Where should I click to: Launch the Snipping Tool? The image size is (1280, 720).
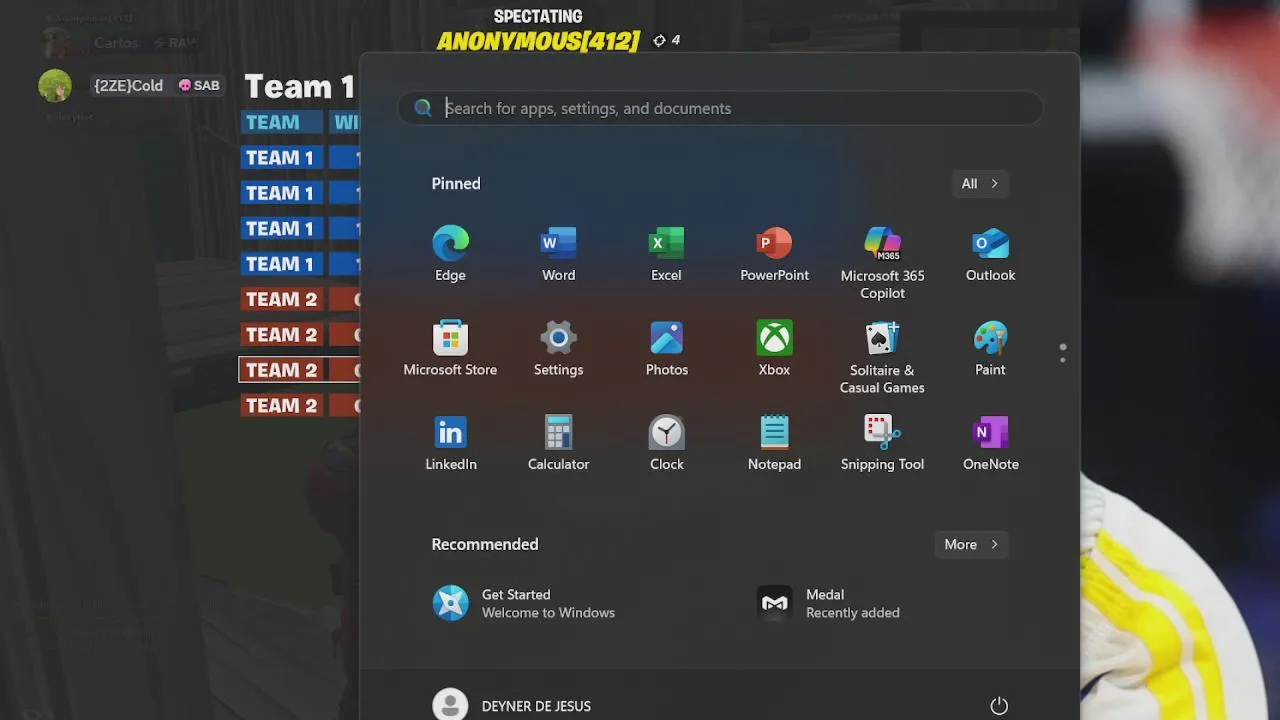pos(882,442)
